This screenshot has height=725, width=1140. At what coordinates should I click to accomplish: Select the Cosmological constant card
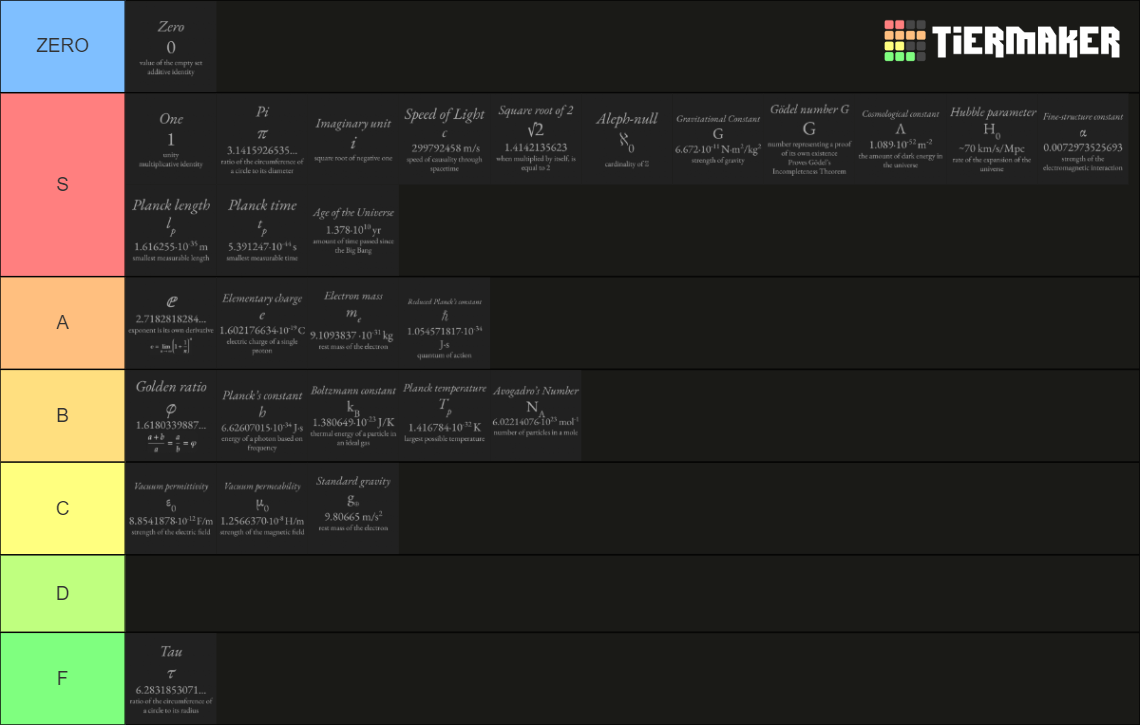901,139
